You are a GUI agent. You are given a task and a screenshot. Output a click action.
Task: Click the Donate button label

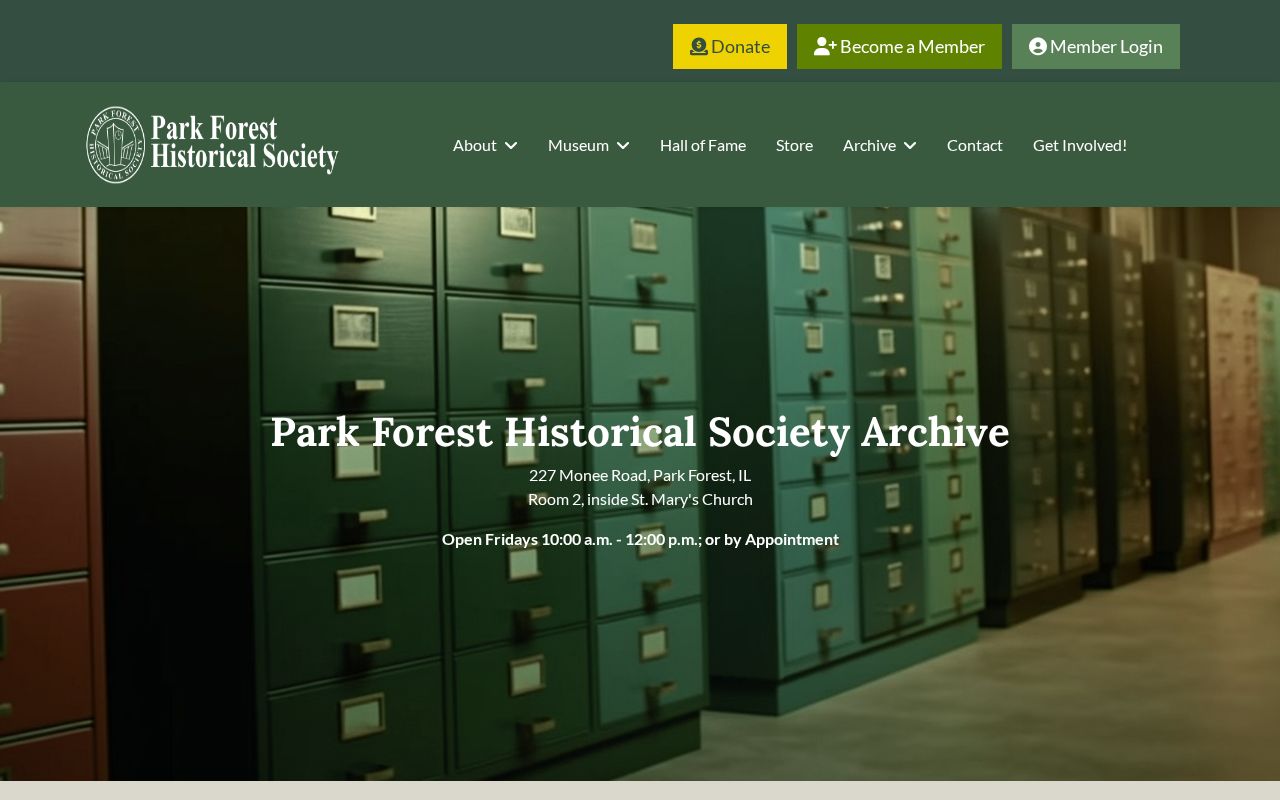click(x=740, y=47)
